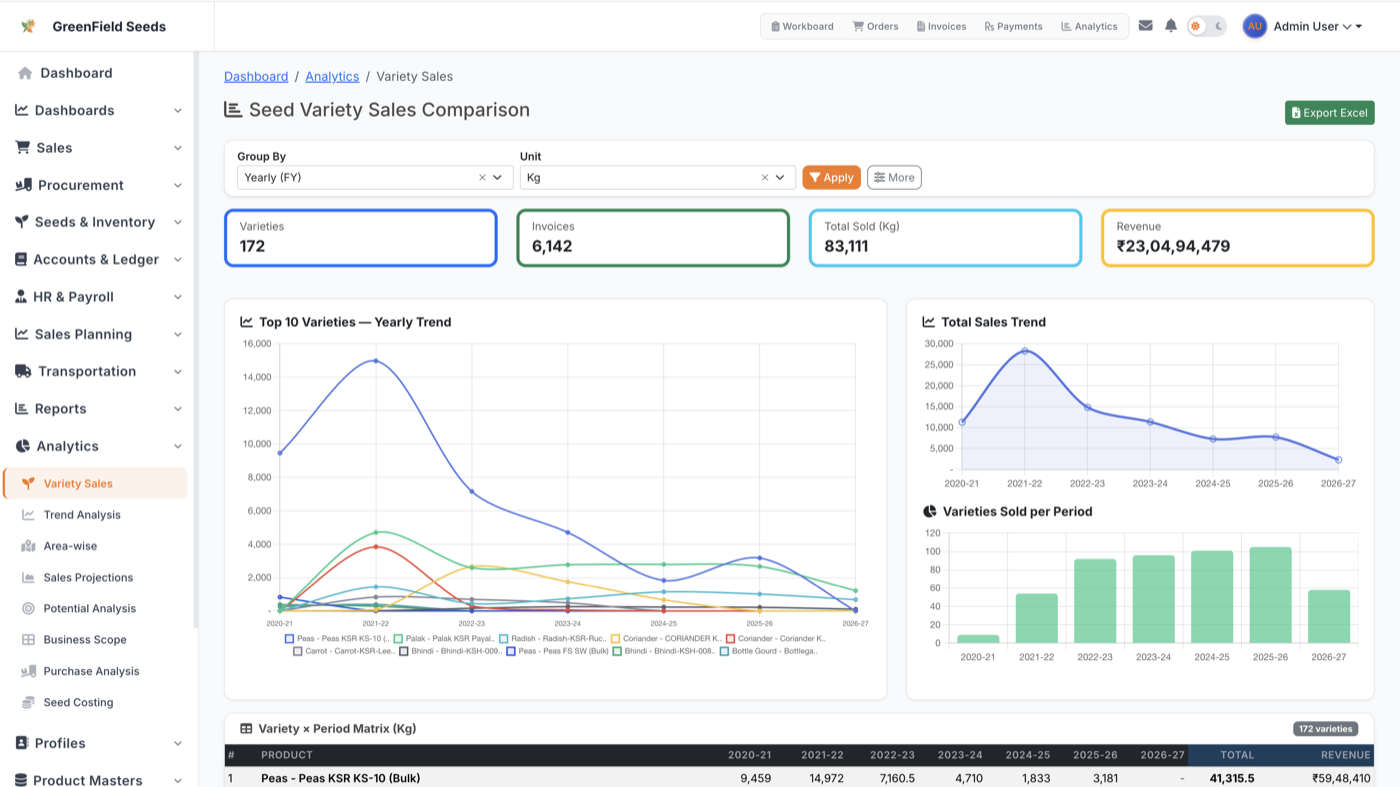
Task: Click the Admin User avatar icon
Action: tap(1255, 26)
